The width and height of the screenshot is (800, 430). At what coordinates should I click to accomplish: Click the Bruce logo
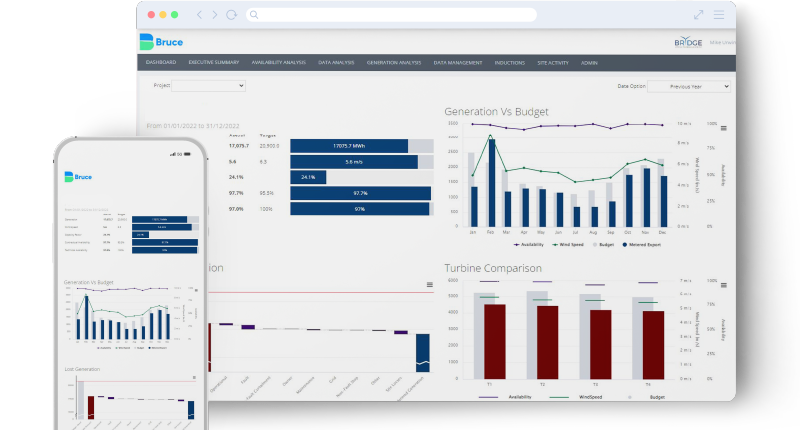click(161, 42)
